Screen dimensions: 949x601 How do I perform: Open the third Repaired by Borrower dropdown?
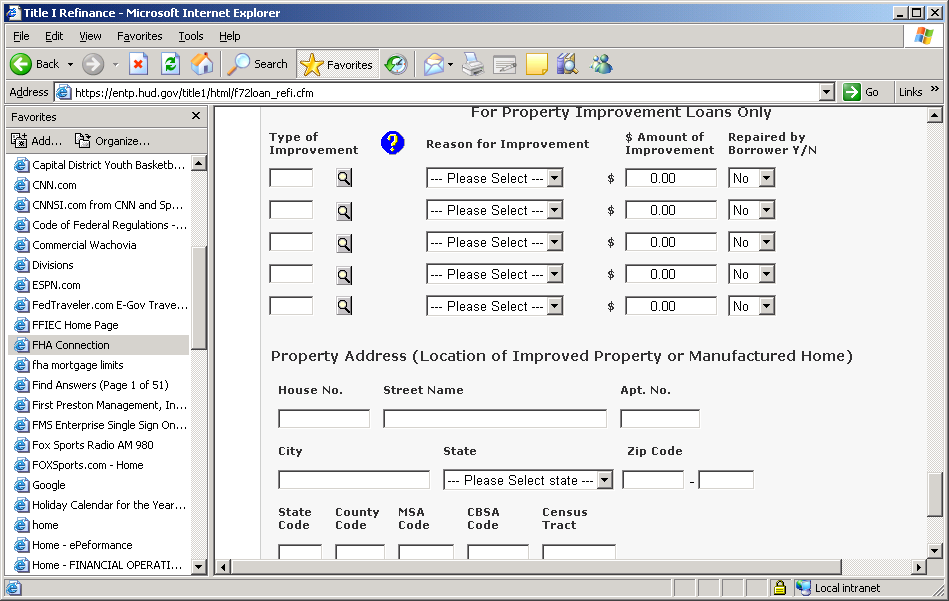point(752,242)
